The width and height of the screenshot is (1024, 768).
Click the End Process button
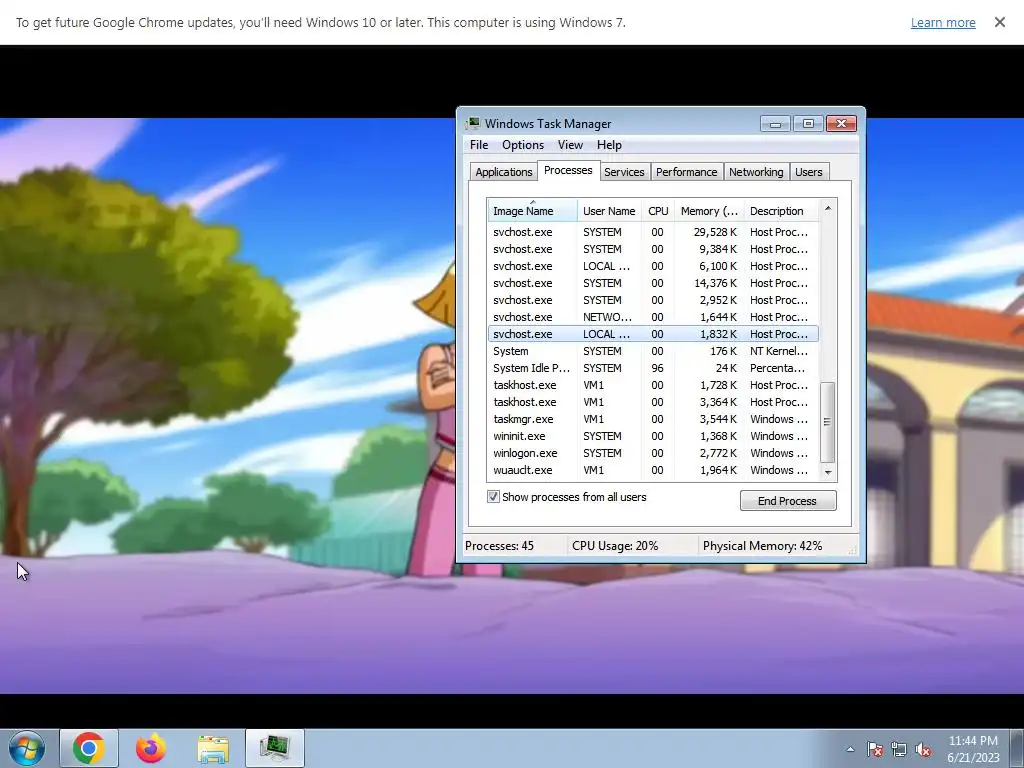click(x=788, y=501)
